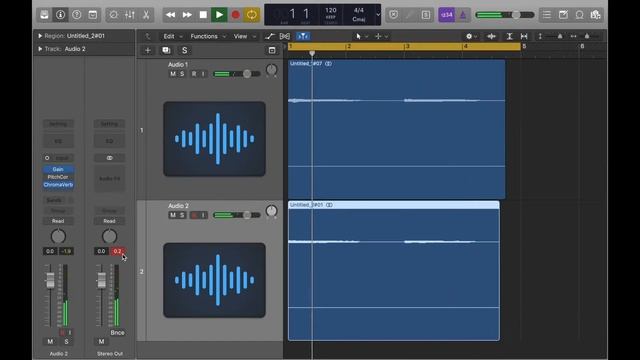Expand the Region Untitled_2#01 inspector
The image size is (640, 360).
point(40,36)
